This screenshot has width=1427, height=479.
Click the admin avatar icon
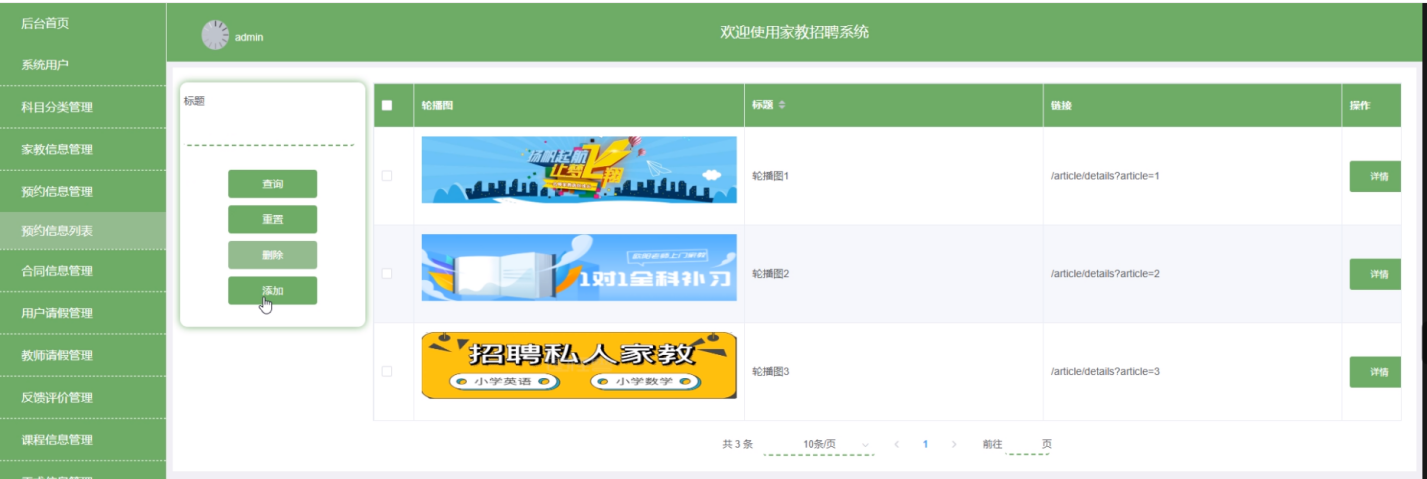215,35
